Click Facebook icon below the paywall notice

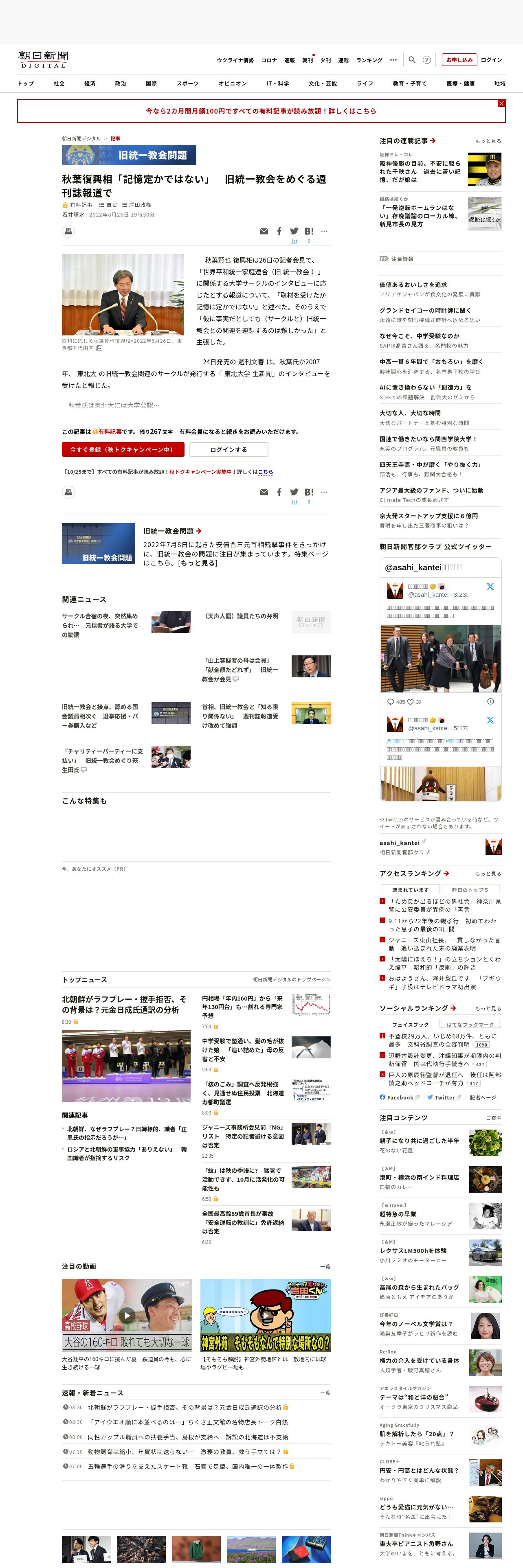coord(279,492)
